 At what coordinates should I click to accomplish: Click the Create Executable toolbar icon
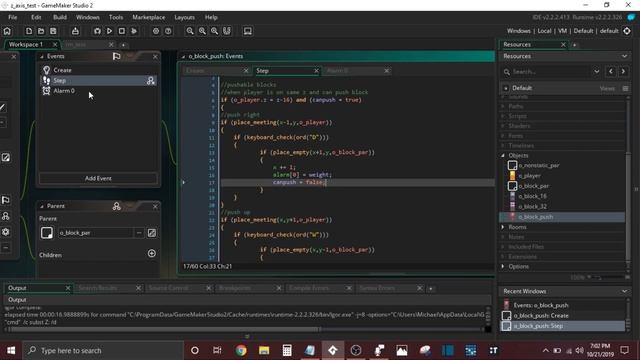75,31
